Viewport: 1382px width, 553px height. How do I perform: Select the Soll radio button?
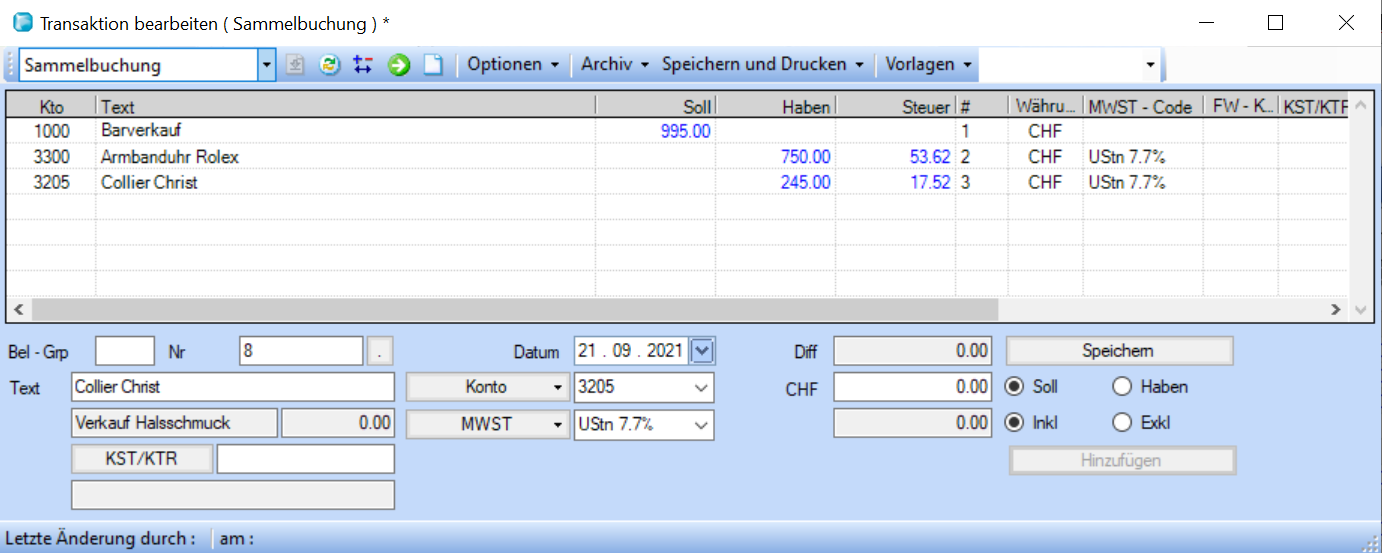[x=1014, y=387]
